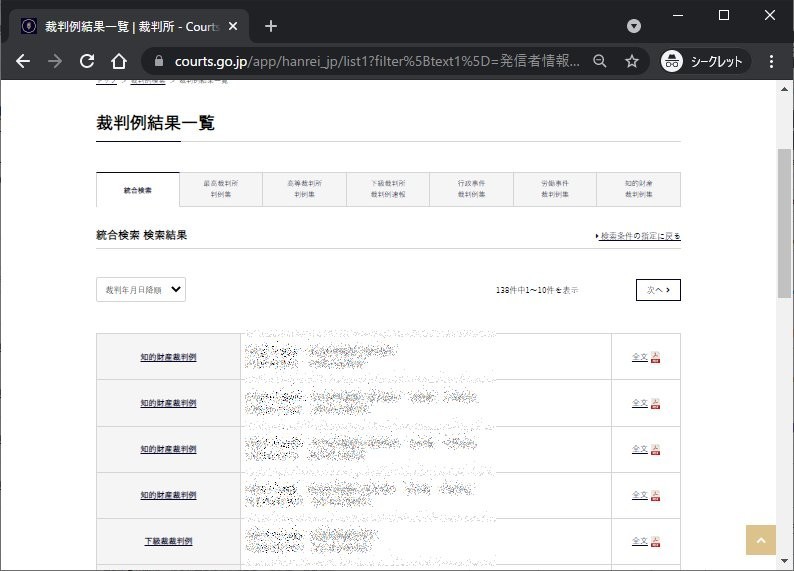Viewport: 794px width, 571px height.
Task: Open the Chrome three-dot menu
Action: point(771,61)
